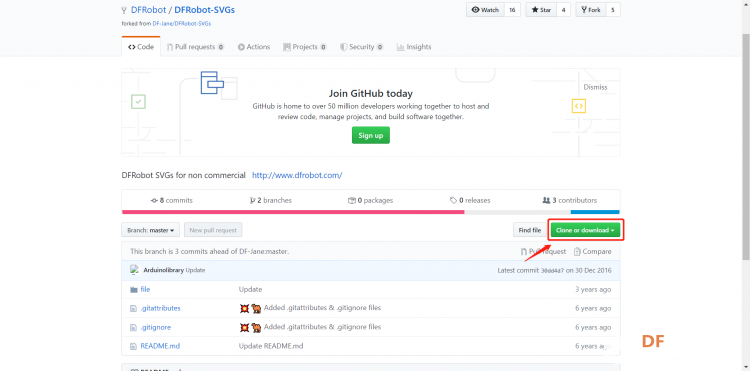
Task: Click the Pull request link
Action: pos(543,251)
